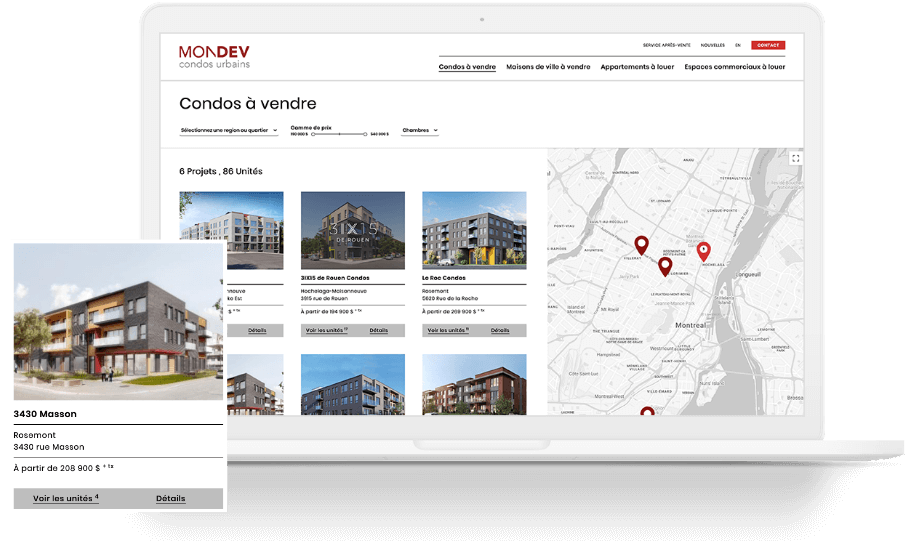908x541 pixels.
Task: Click the Montreal label on the map
Action: (690, 325)
